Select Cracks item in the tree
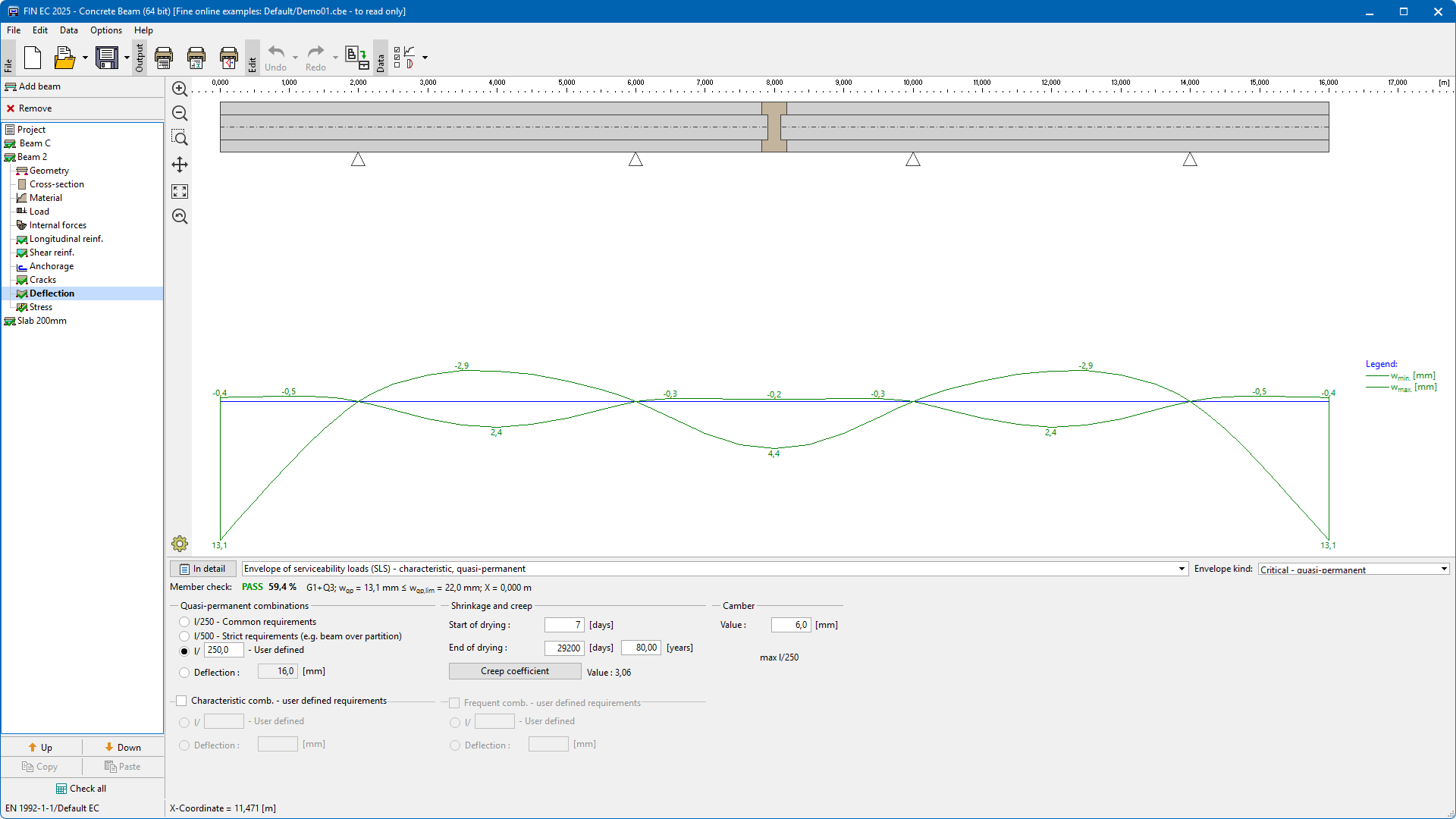 pyautogui.click(x=42, y=280)
